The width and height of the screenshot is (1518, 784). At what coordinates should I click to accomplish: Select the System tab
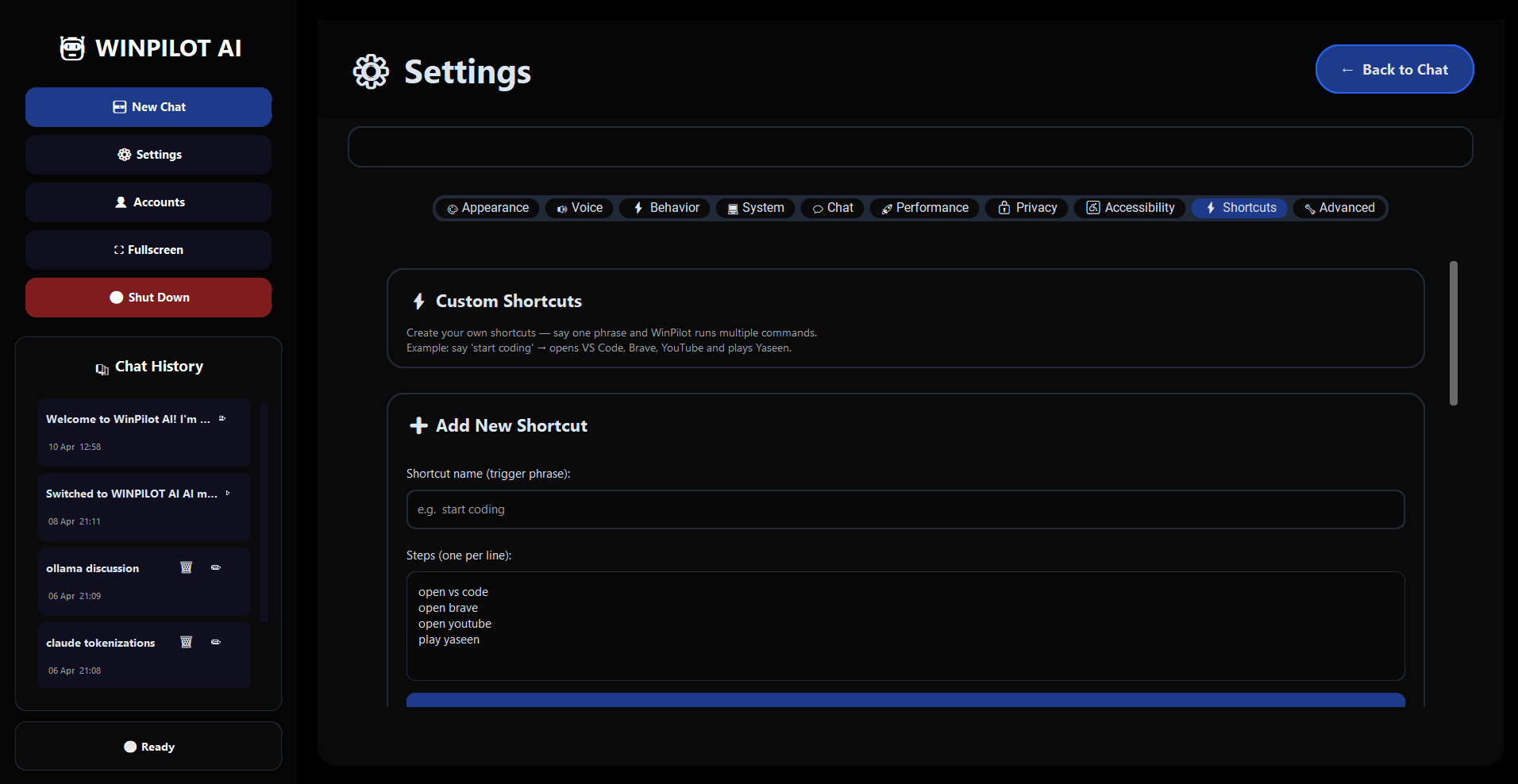(756, 208)
